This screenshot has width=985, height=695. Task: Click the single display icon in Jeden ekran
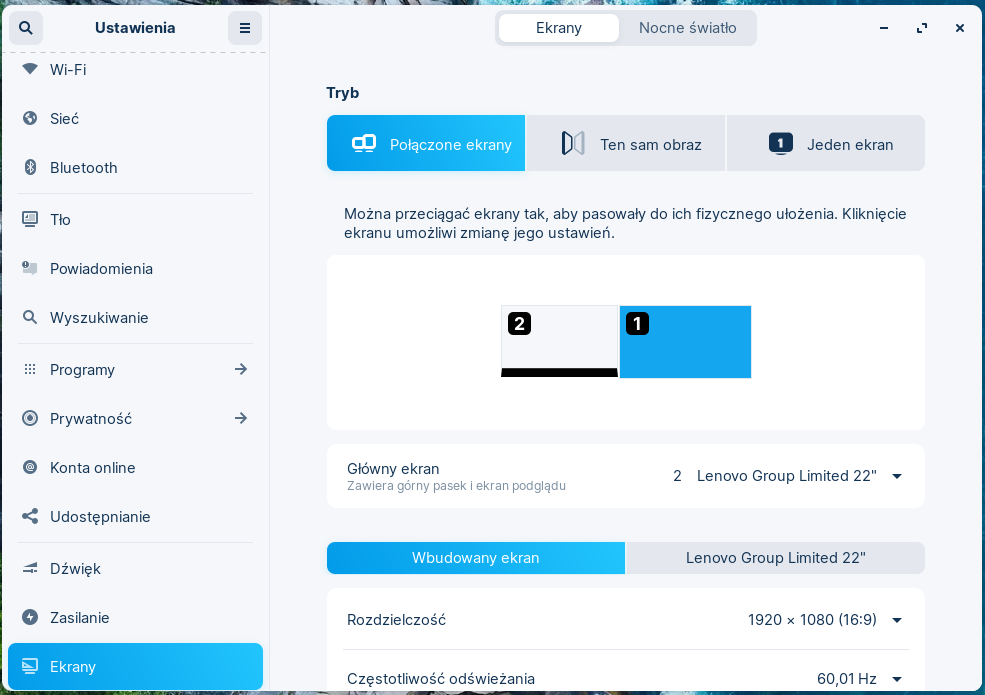point(781,144)
